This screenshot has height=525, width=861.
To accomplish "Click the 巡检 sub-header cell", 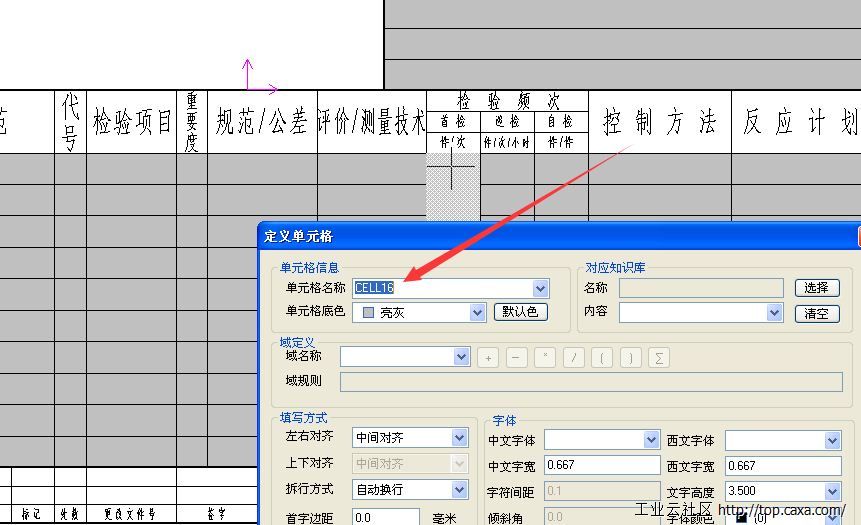I will [x=507, y=121].
